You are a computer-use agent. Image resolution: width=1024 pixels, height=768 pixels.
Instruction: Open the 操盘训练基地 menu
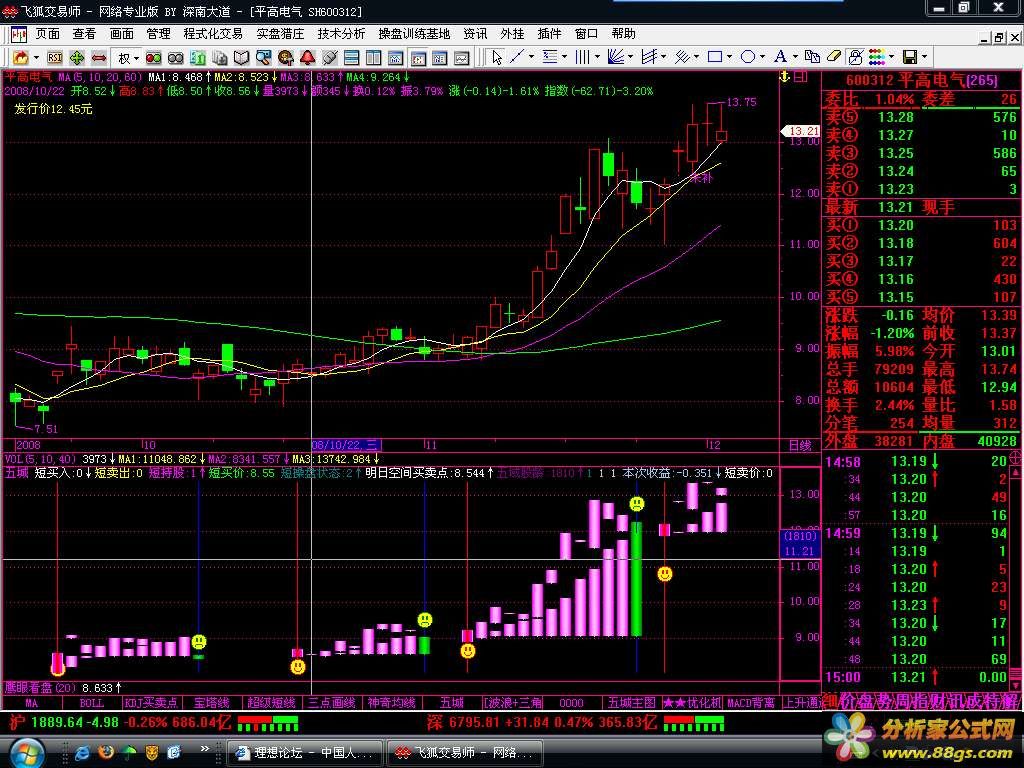414,33
